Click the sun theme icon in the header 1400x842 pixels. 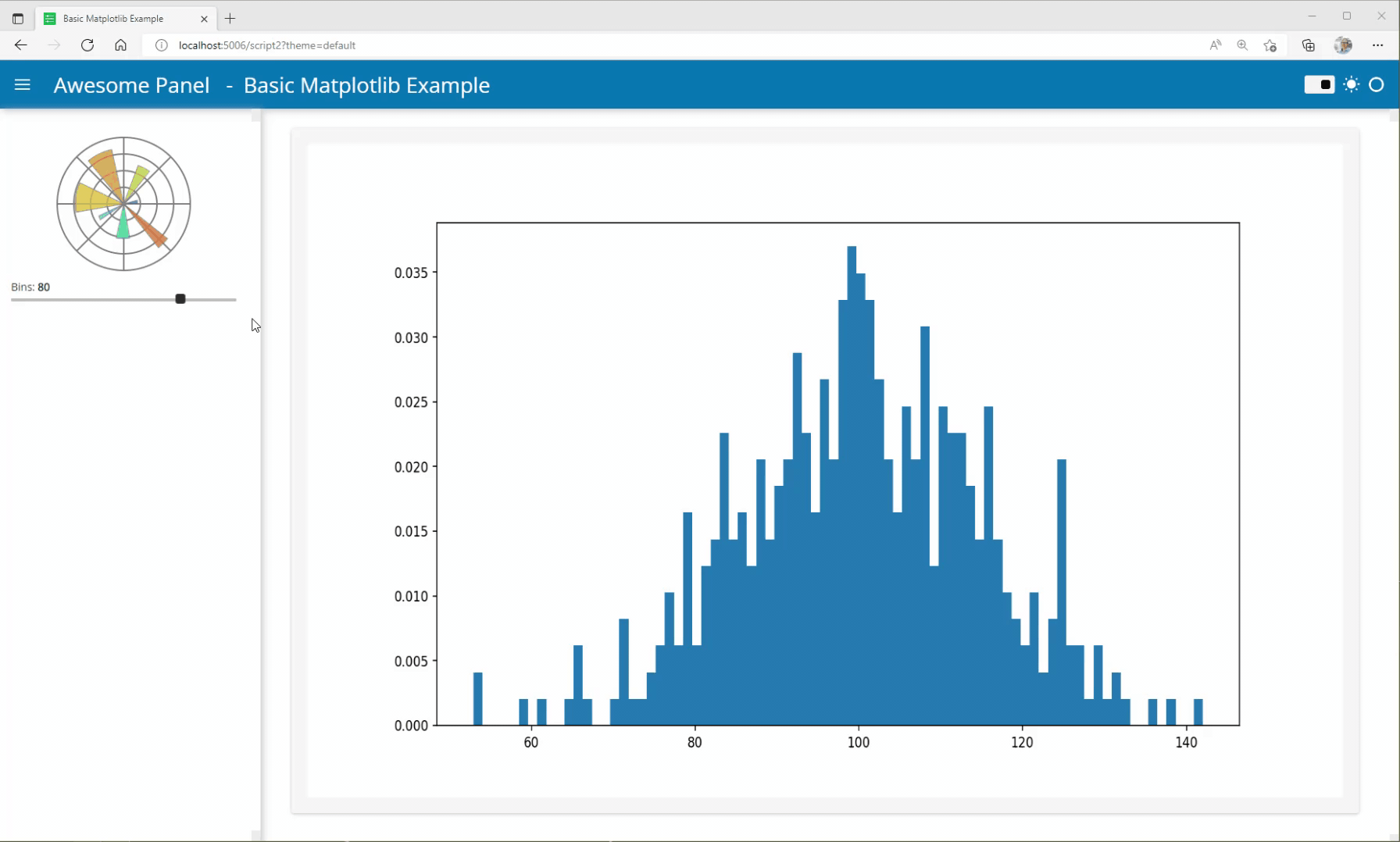(1351, 84)
